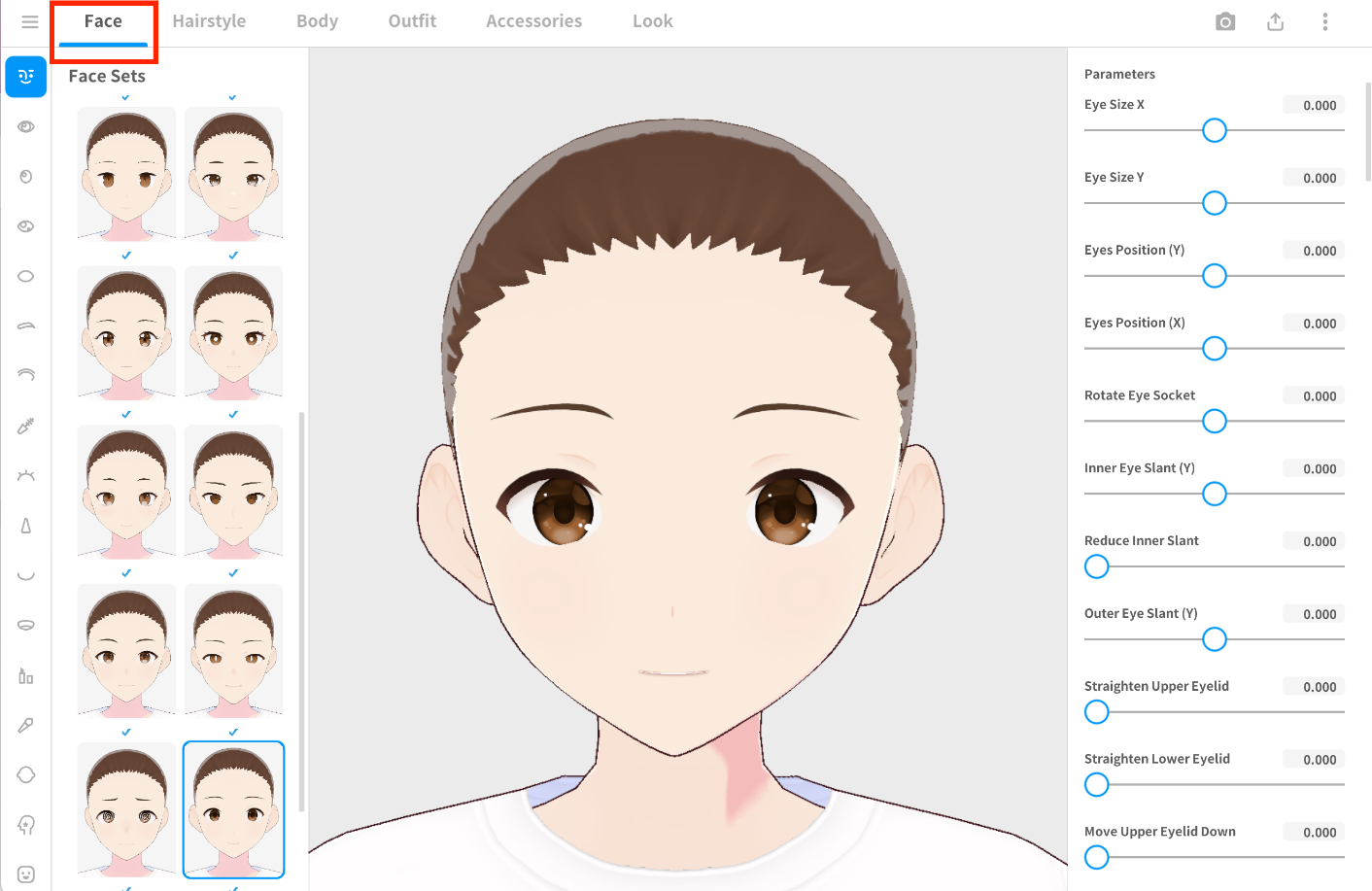The width and height of the screenshot is (1372, 891).
Task: Choose the nose category icon
Action: click(26, 526)
